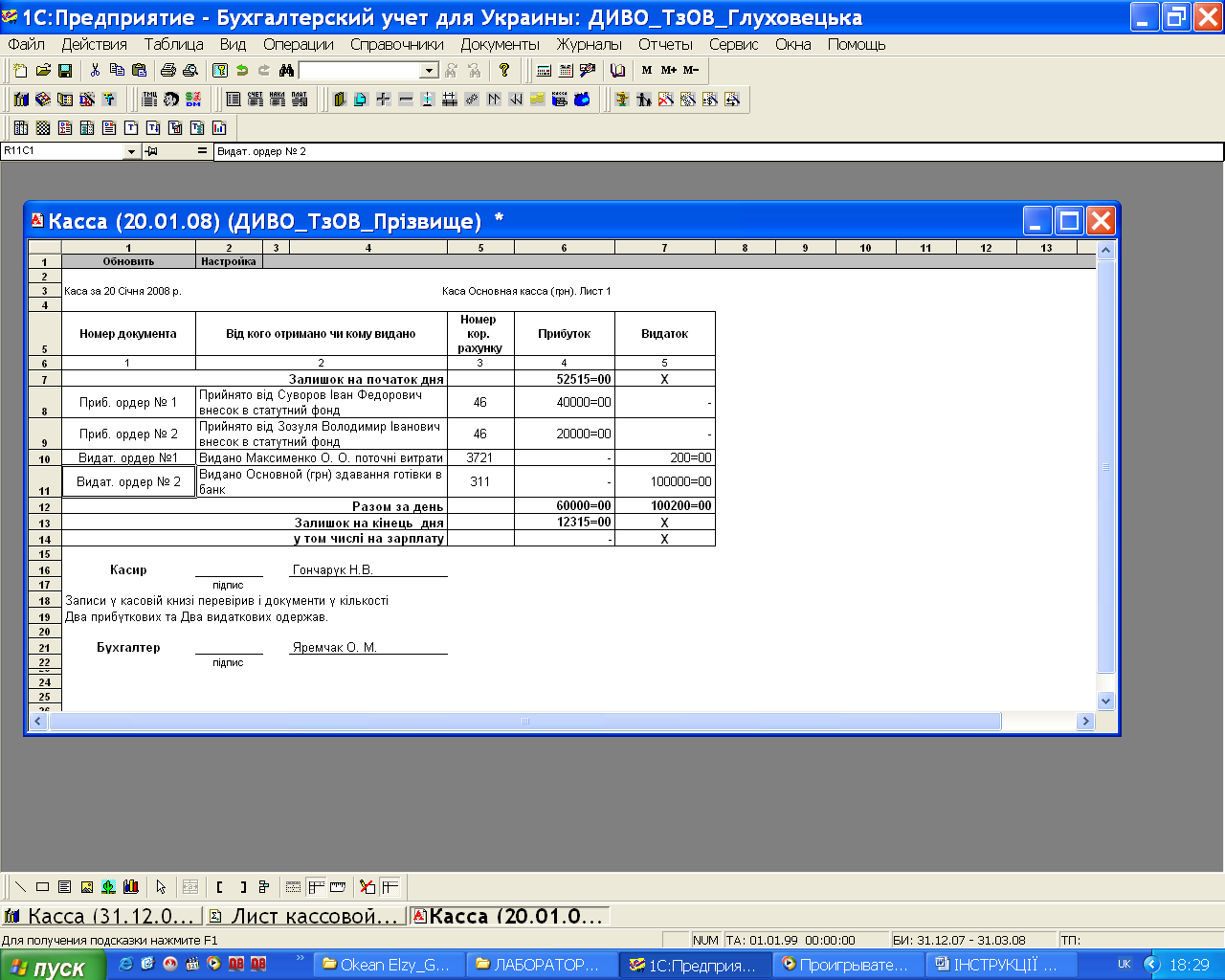Open the Сервис menu
The image size is (1225, 980).
point(734,44)
